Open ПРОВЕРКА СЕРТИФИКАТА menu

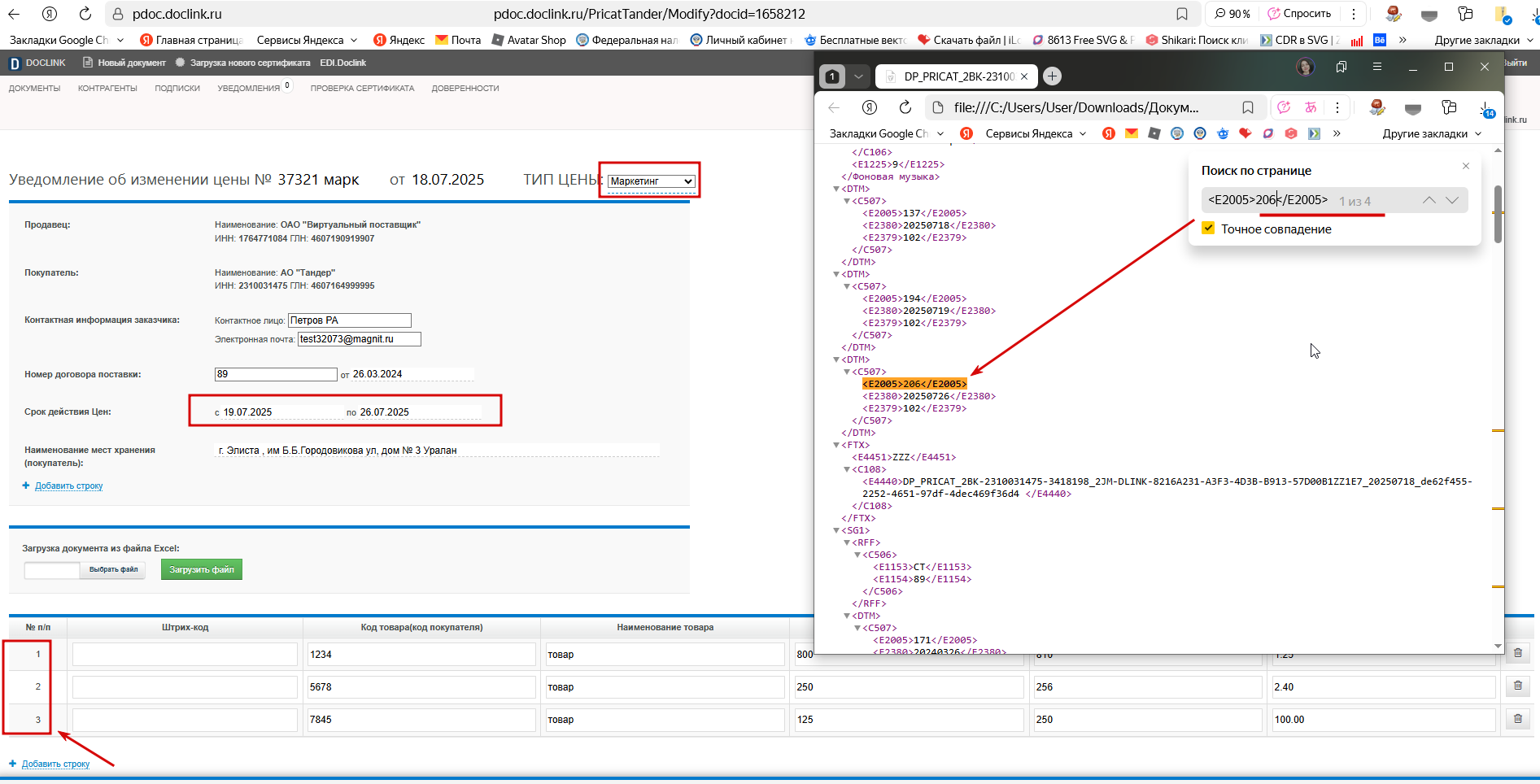(362, 88)
